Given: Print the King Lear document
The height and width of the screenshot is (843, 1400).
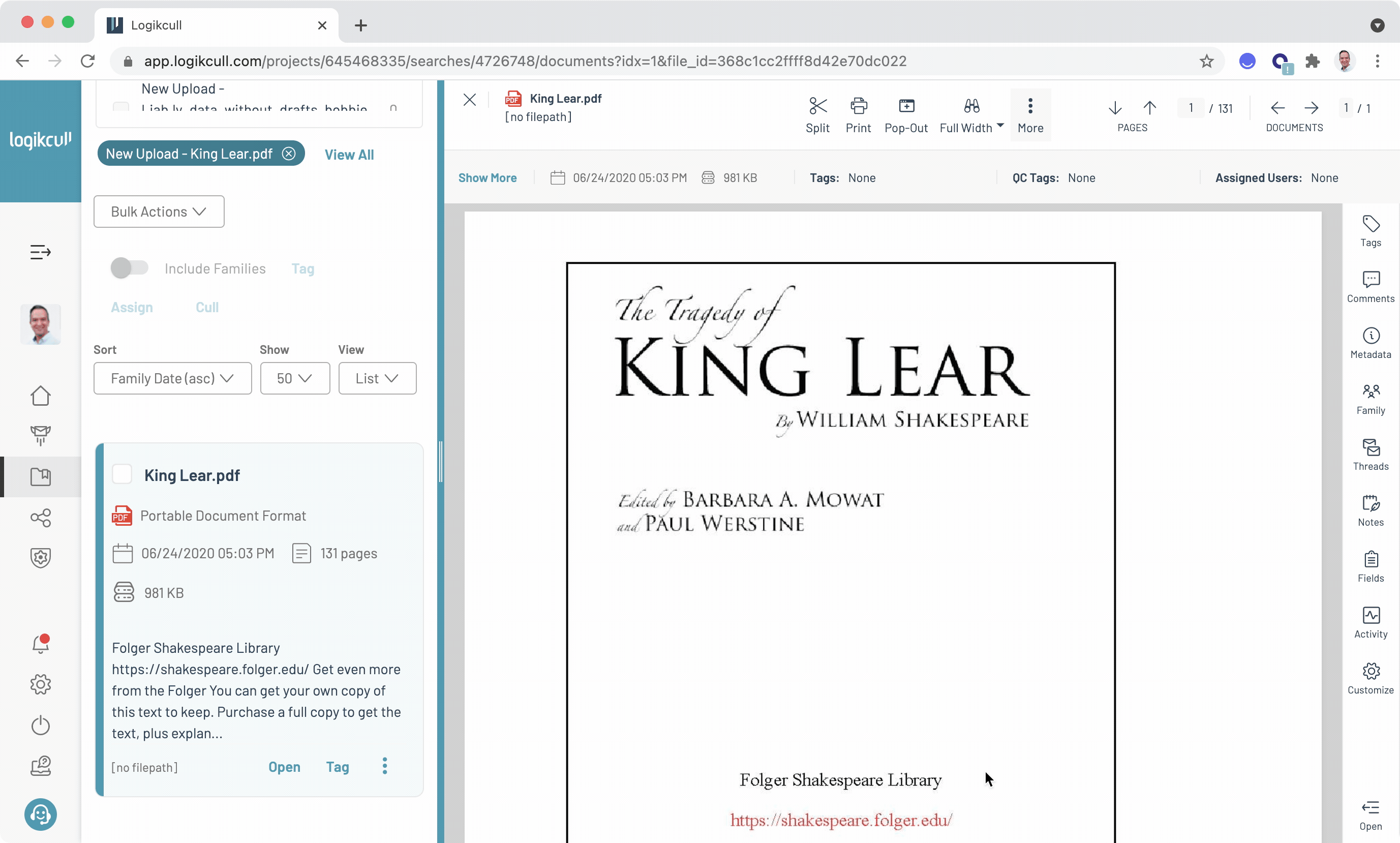Looking at the screenshot, I should click(x=858, y=115).
